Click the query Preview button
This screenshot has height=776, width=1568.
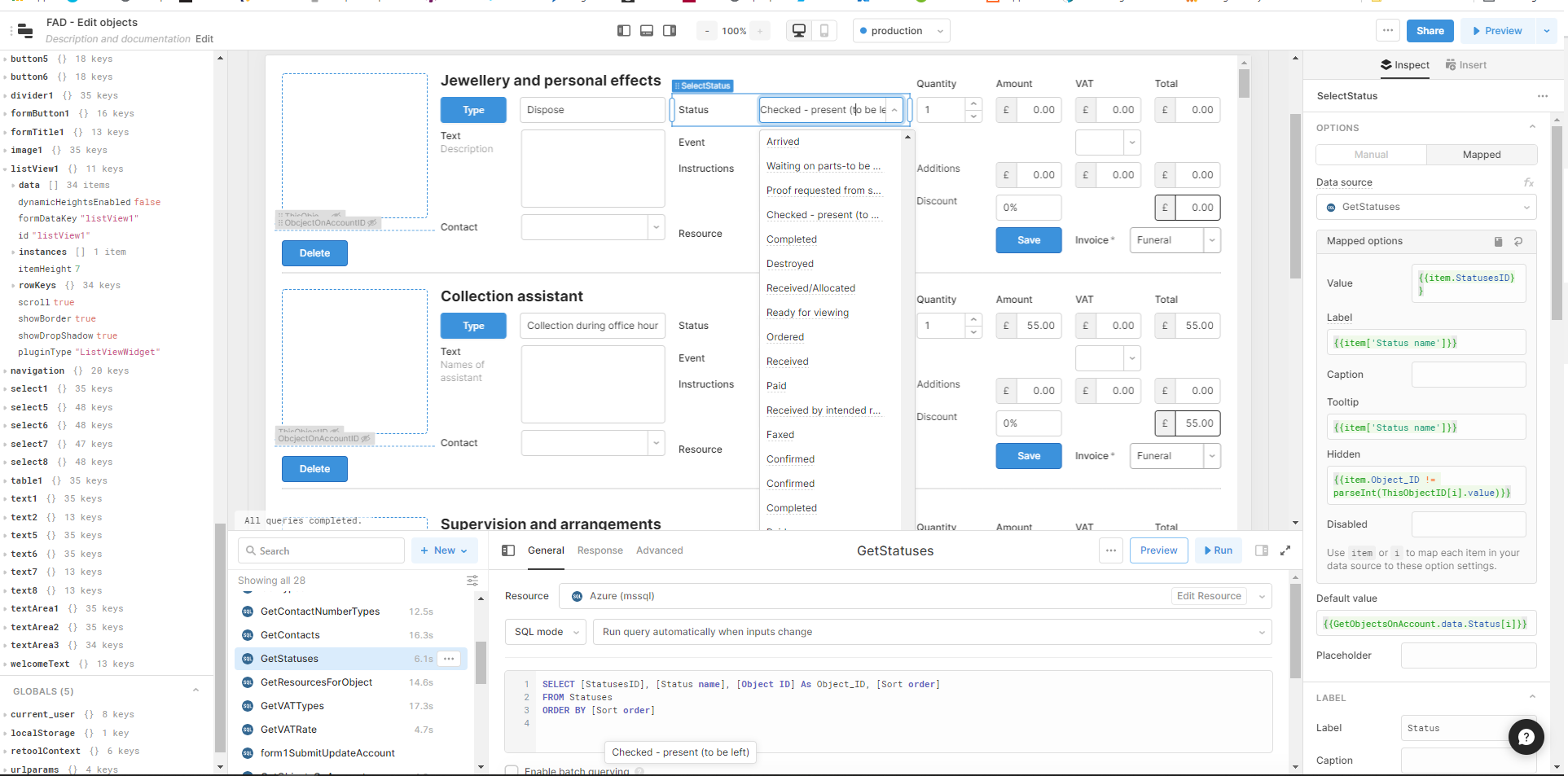[x=1158, y=550]
